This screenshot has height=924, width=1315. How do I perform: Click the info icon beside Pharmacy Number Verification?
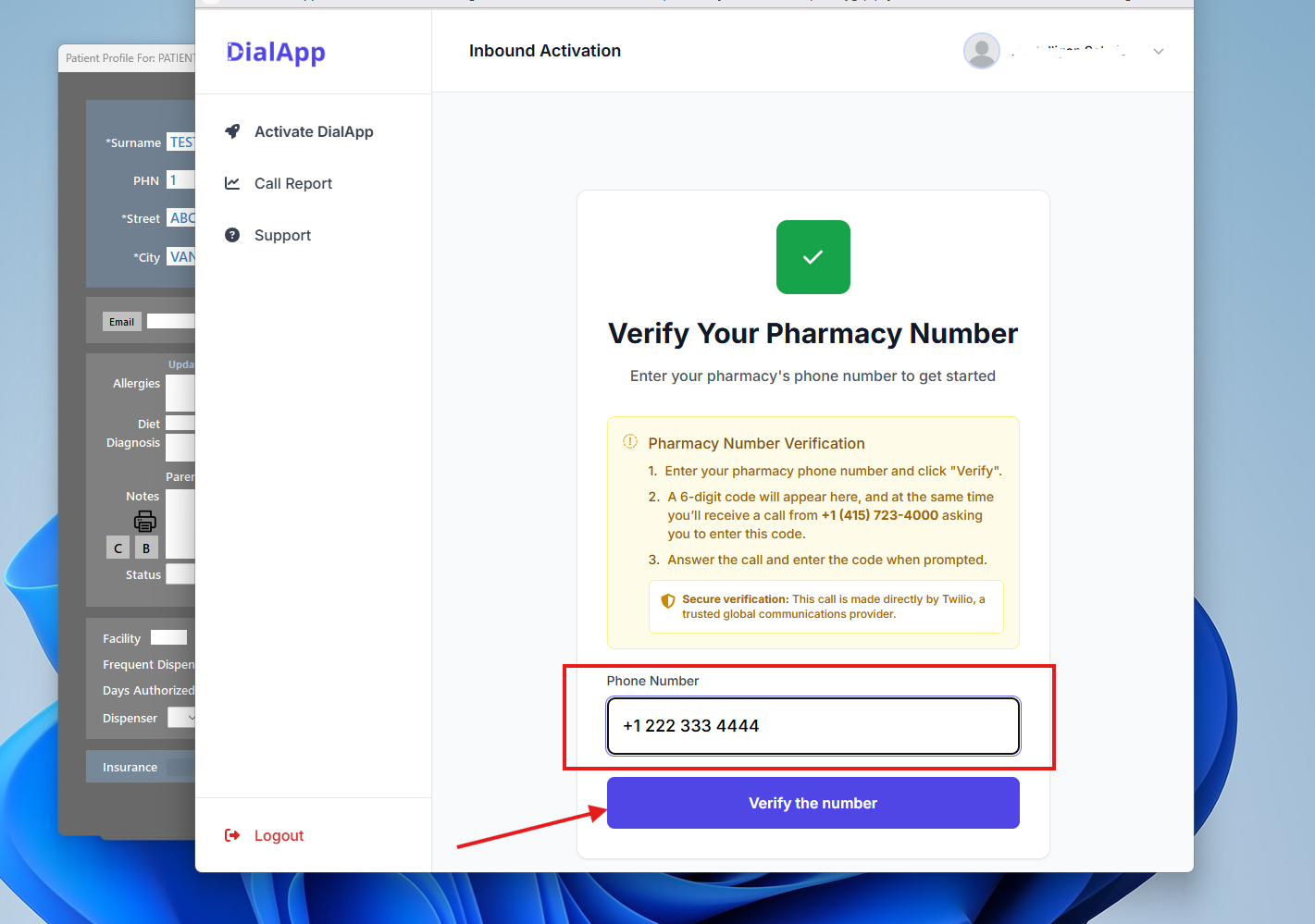pos(630,442)
